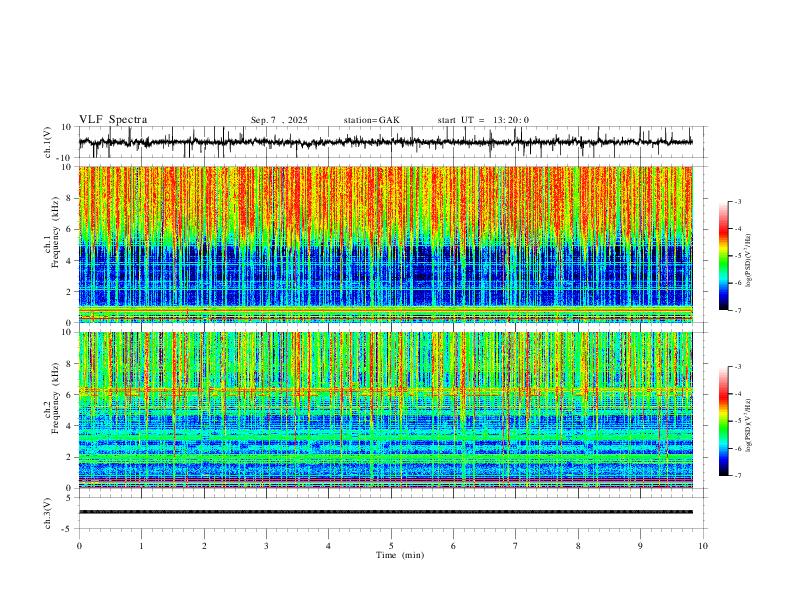Click the "6" kHz tick on ch.2 spectrogram
The width and height of the screenshot is (792, 612).
[x=69, y=395]
